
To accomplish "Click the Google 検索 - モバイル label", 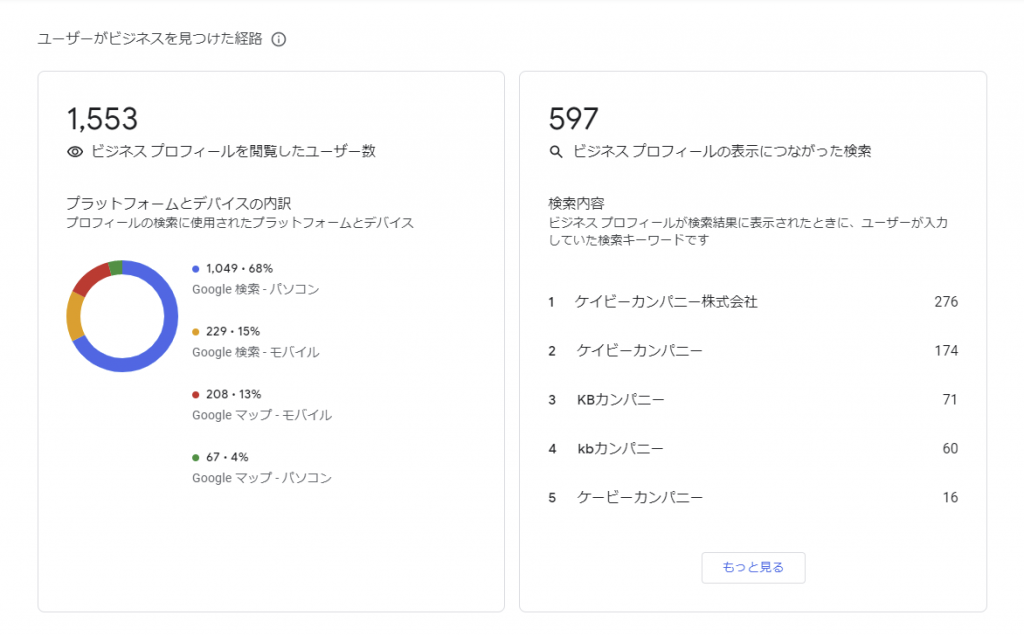I will (x=255, y=352).
